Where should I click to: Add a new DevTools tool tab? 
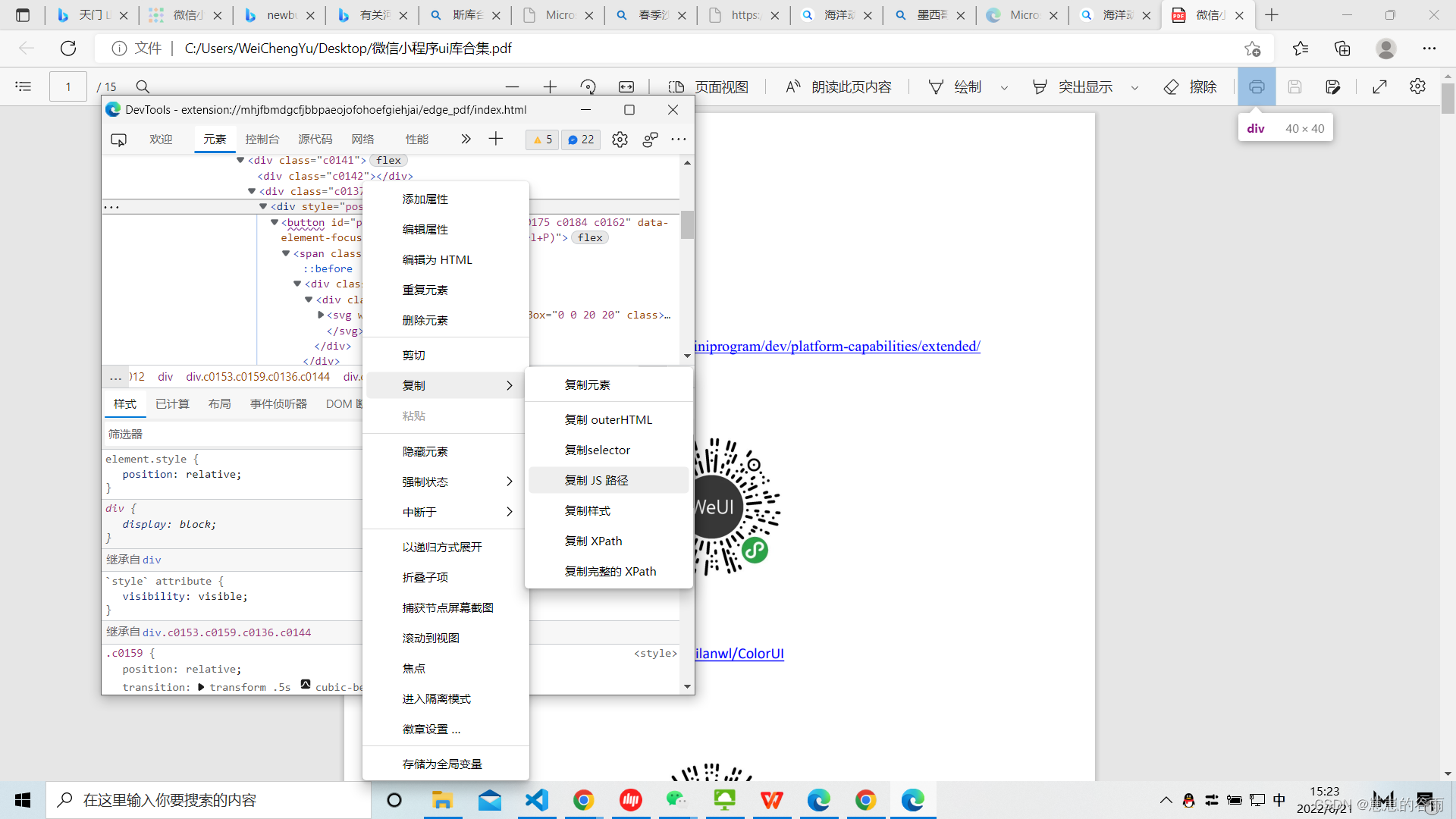pyautogui.click(x=496, y=139)
